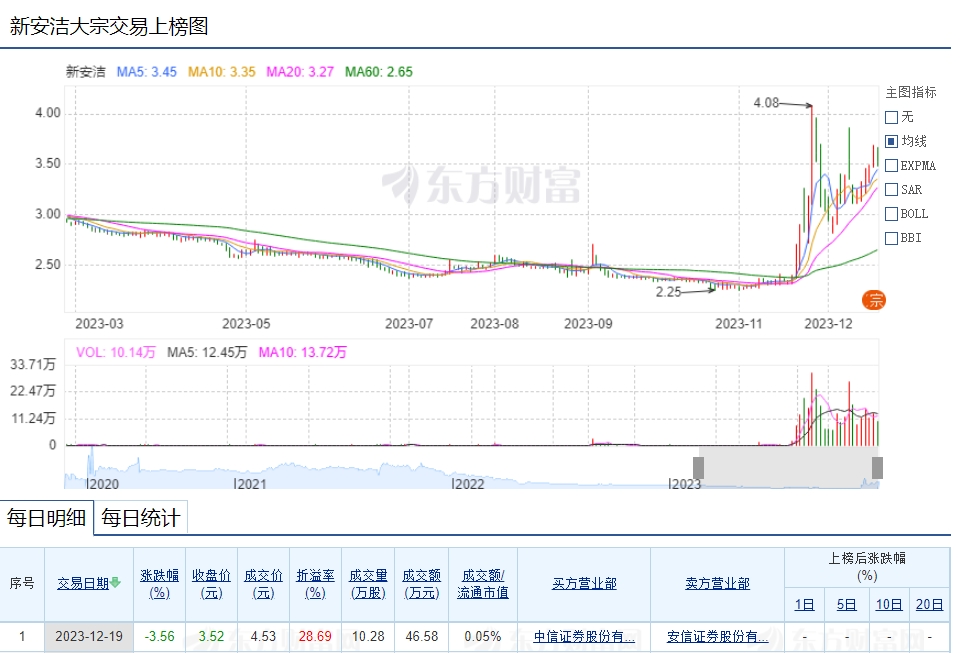Sort by the 折溢率 column header
The image size is (960, 653).
(315, 583)
